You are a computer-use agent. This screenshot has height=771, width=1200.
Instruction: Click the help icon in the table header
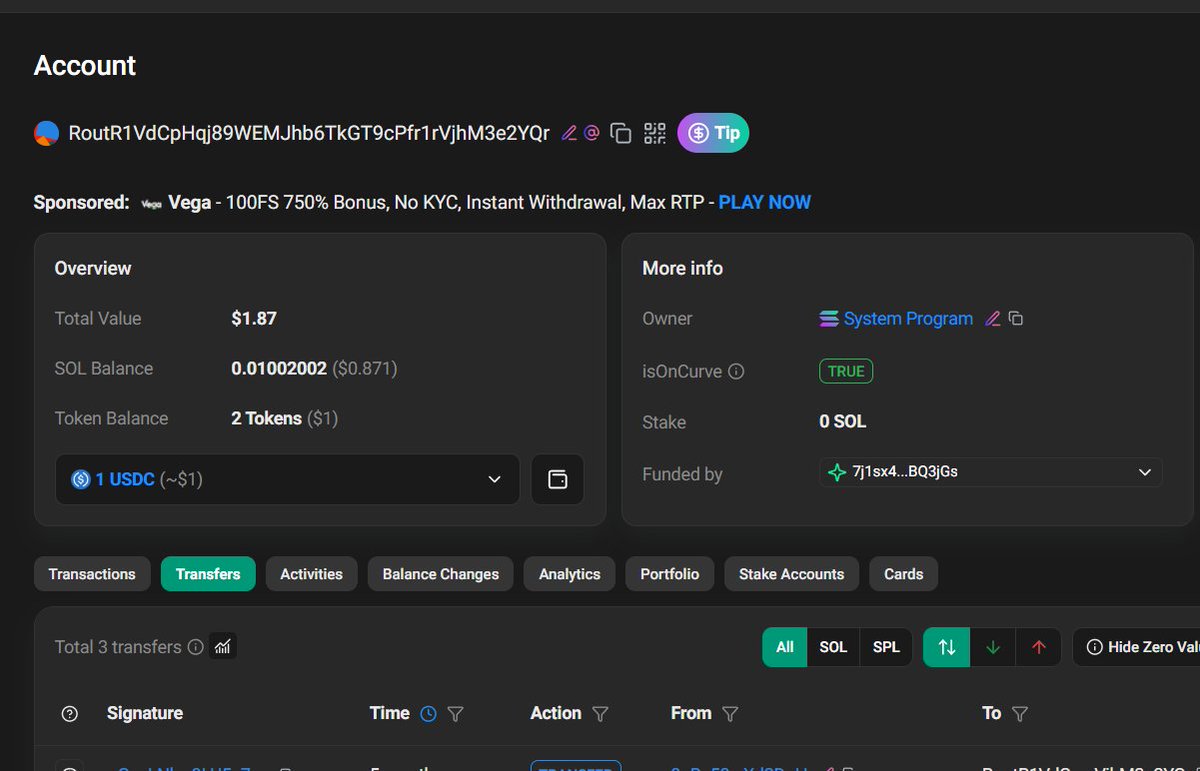(x=69, y=713)
